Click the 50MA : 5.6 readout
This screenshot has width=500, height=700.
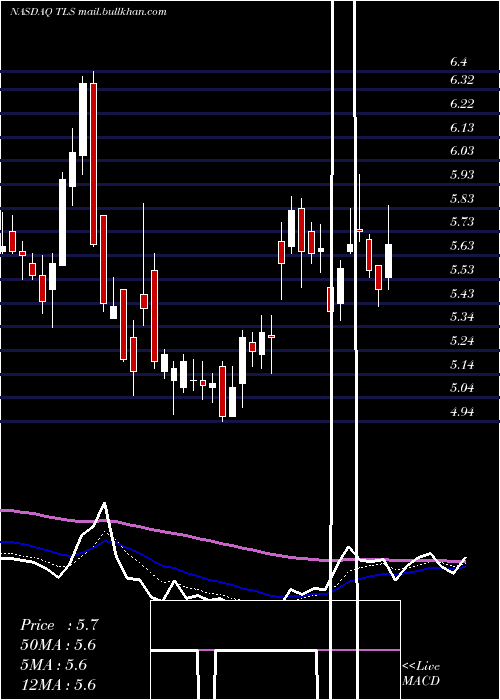[x=58, y=645]
